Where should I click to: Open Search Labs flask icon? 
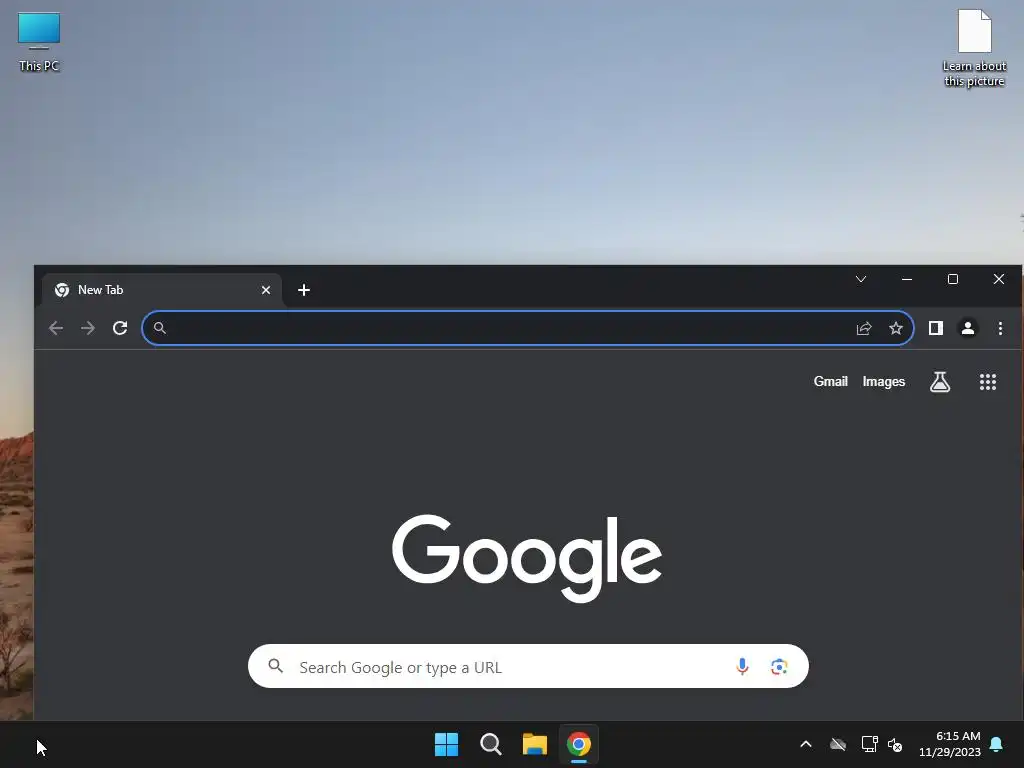pyautogui.click(x=940, y=381)
